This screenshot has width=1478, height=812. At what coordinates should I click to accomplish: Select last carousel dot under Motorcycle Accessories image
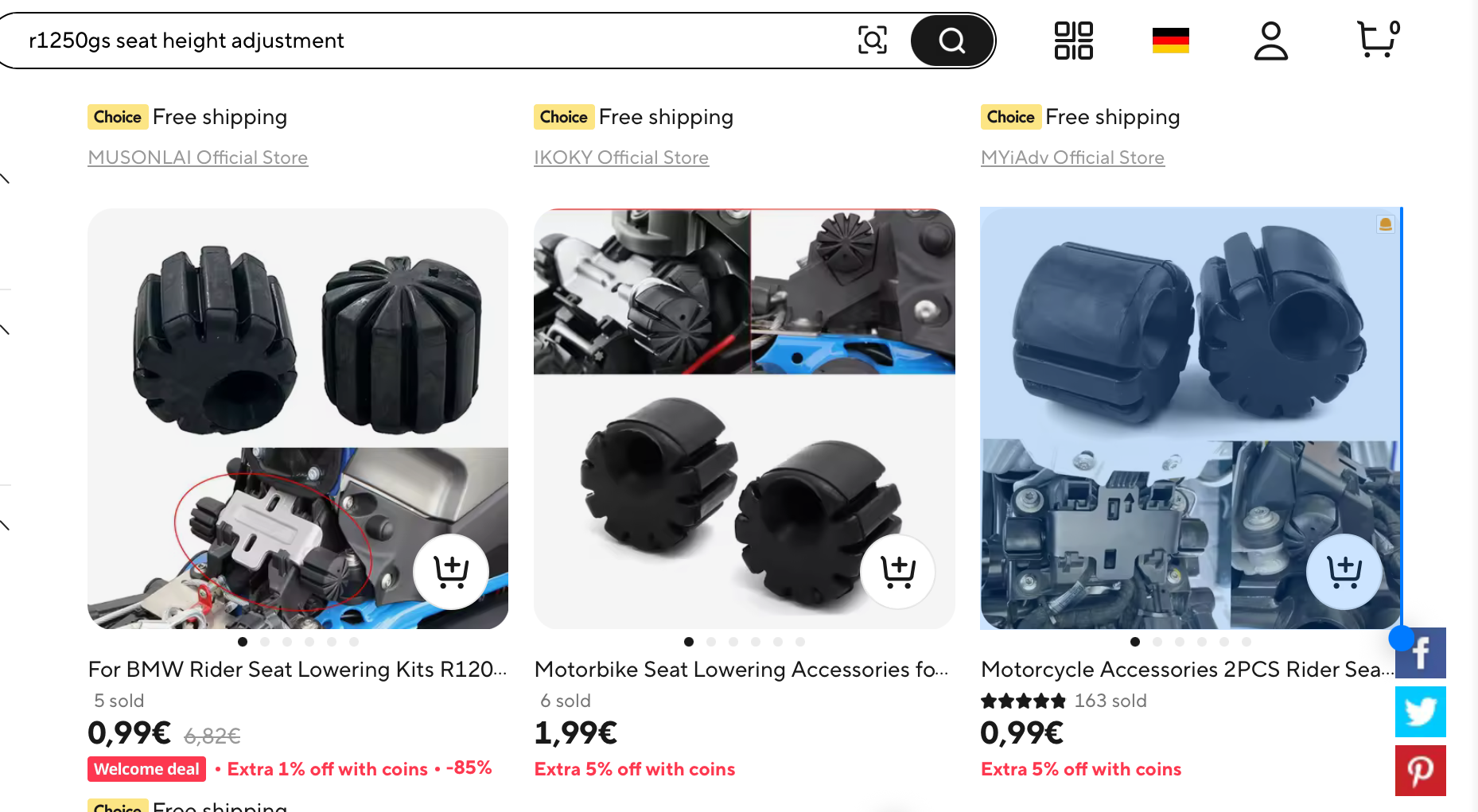coord(1247,642)
